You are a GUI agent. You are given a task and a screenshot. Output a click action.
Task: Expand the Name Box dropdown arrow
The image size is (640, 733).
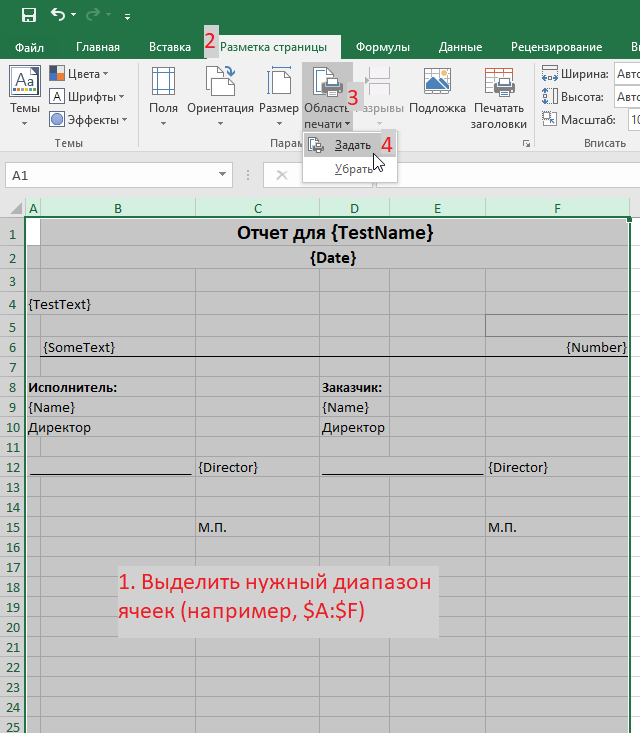tap(223, 175)
